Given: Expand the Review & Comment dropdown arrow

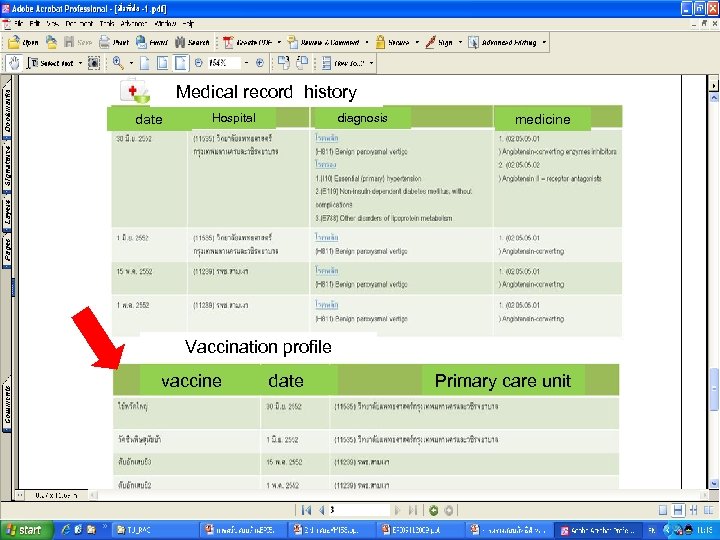Looking at the screenshot, I should tap(366, 42).
